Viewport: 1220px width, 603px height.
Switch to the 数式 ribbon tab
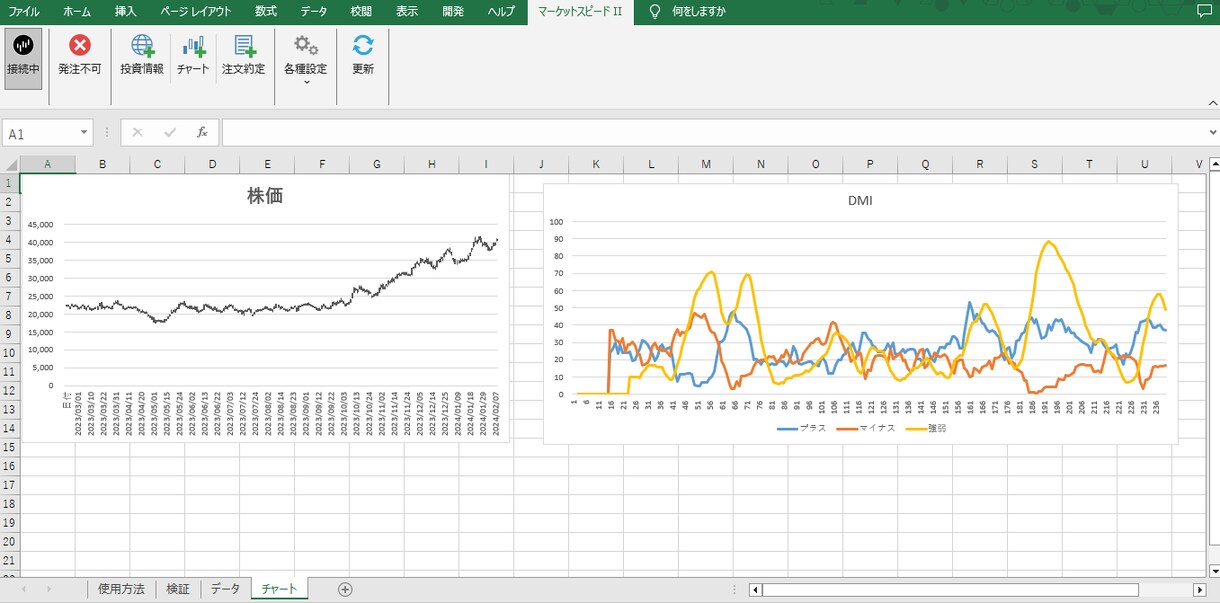point(266,12)
